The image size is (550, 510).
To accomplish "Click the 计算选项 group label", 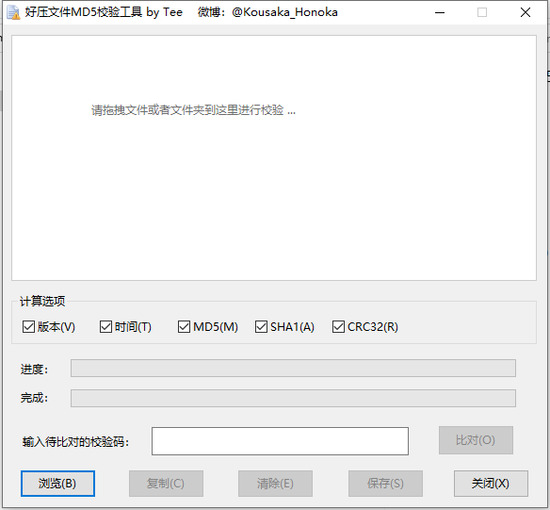I will tap(42, 301).
